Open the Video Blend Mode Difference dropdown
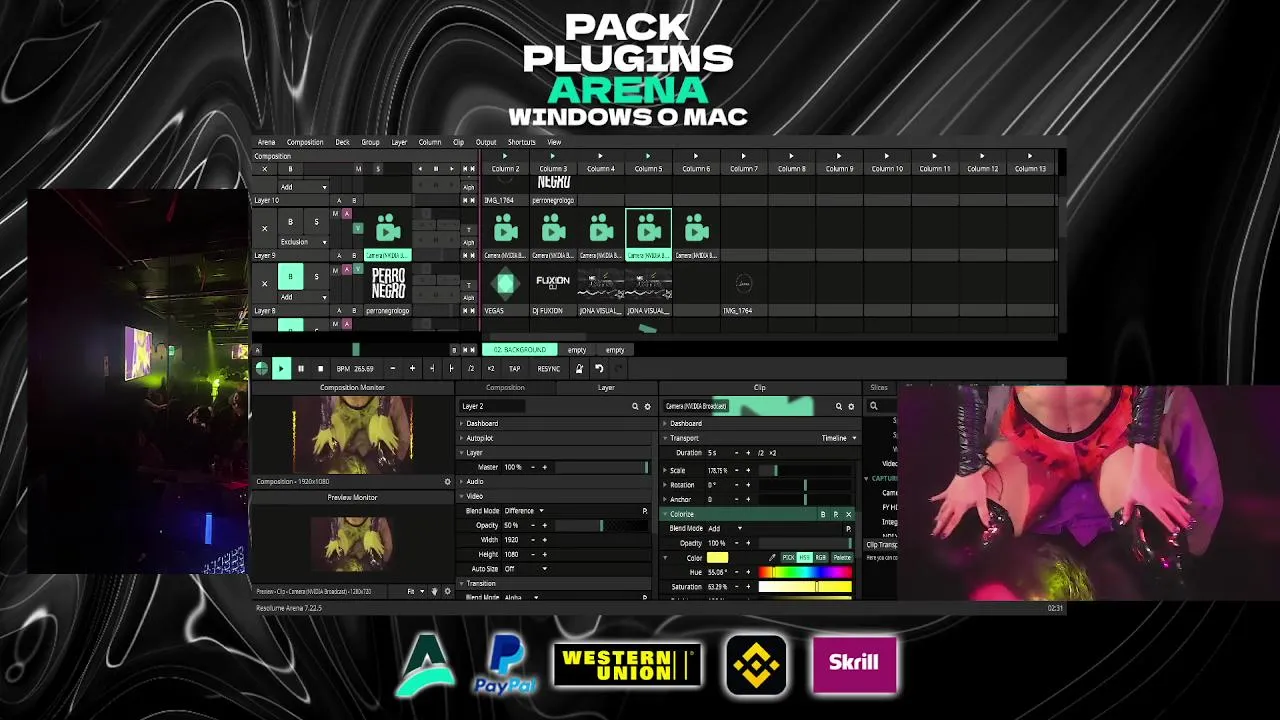 (524, 511)
